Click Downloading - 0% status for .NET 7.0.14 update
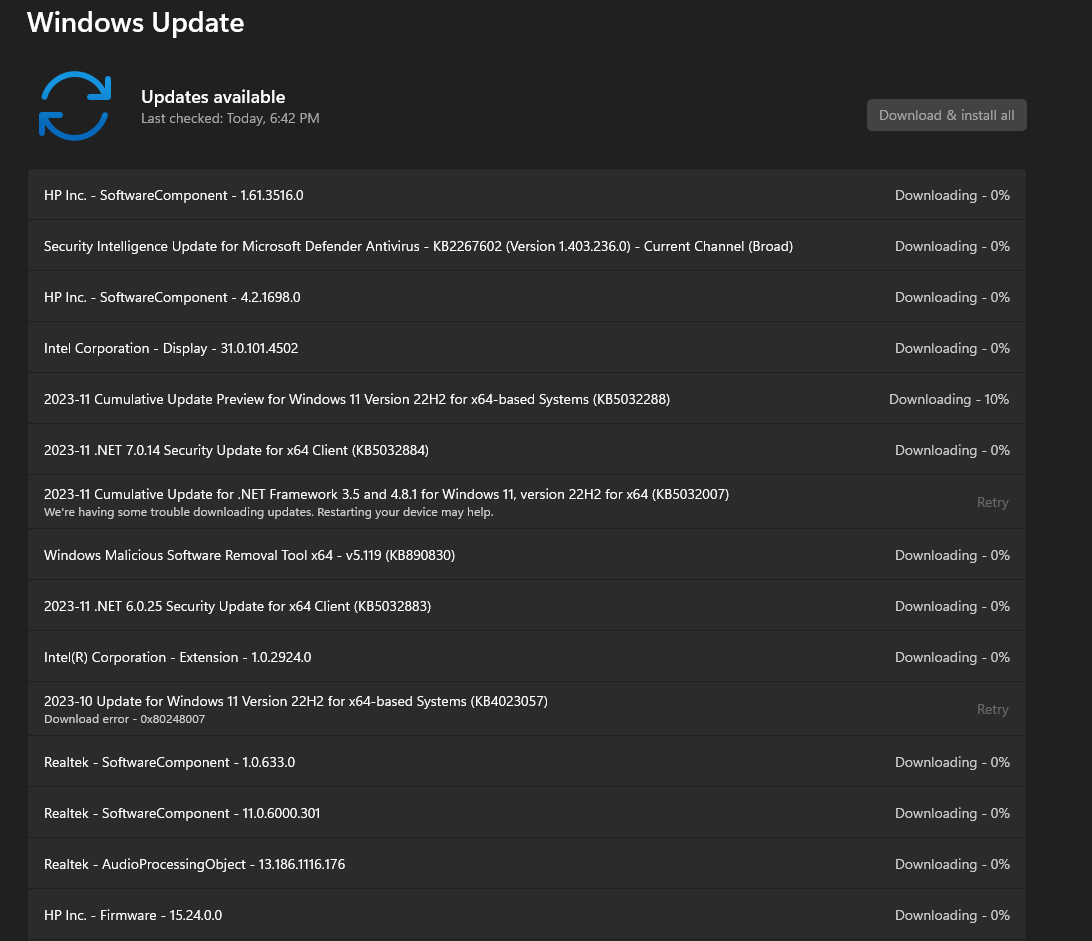 [x=952, y=451]
